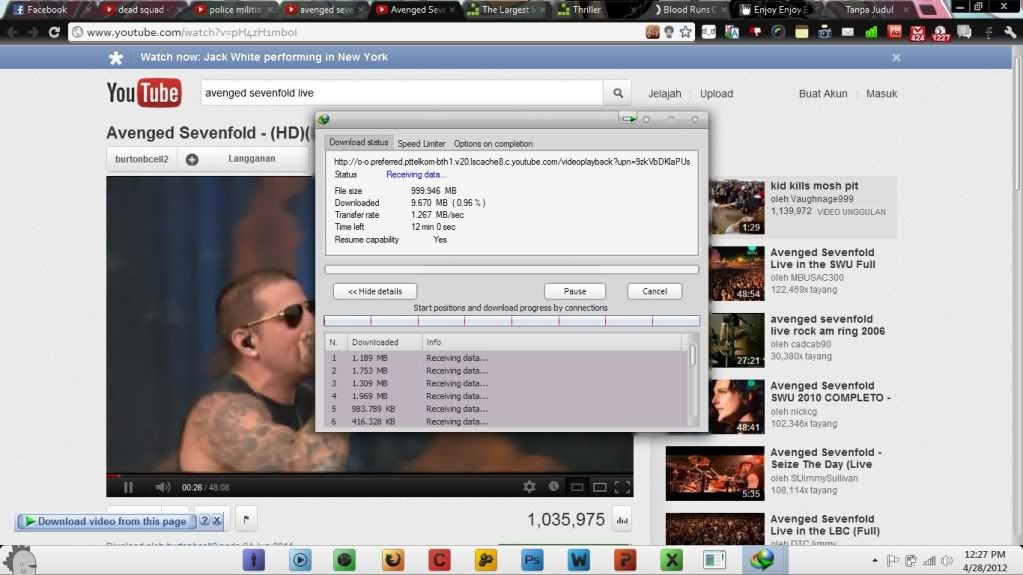Click the watch later clock icon in player
Image resolution: width=1023 pixels, height=575 pixels.
(x=553, y=486)
